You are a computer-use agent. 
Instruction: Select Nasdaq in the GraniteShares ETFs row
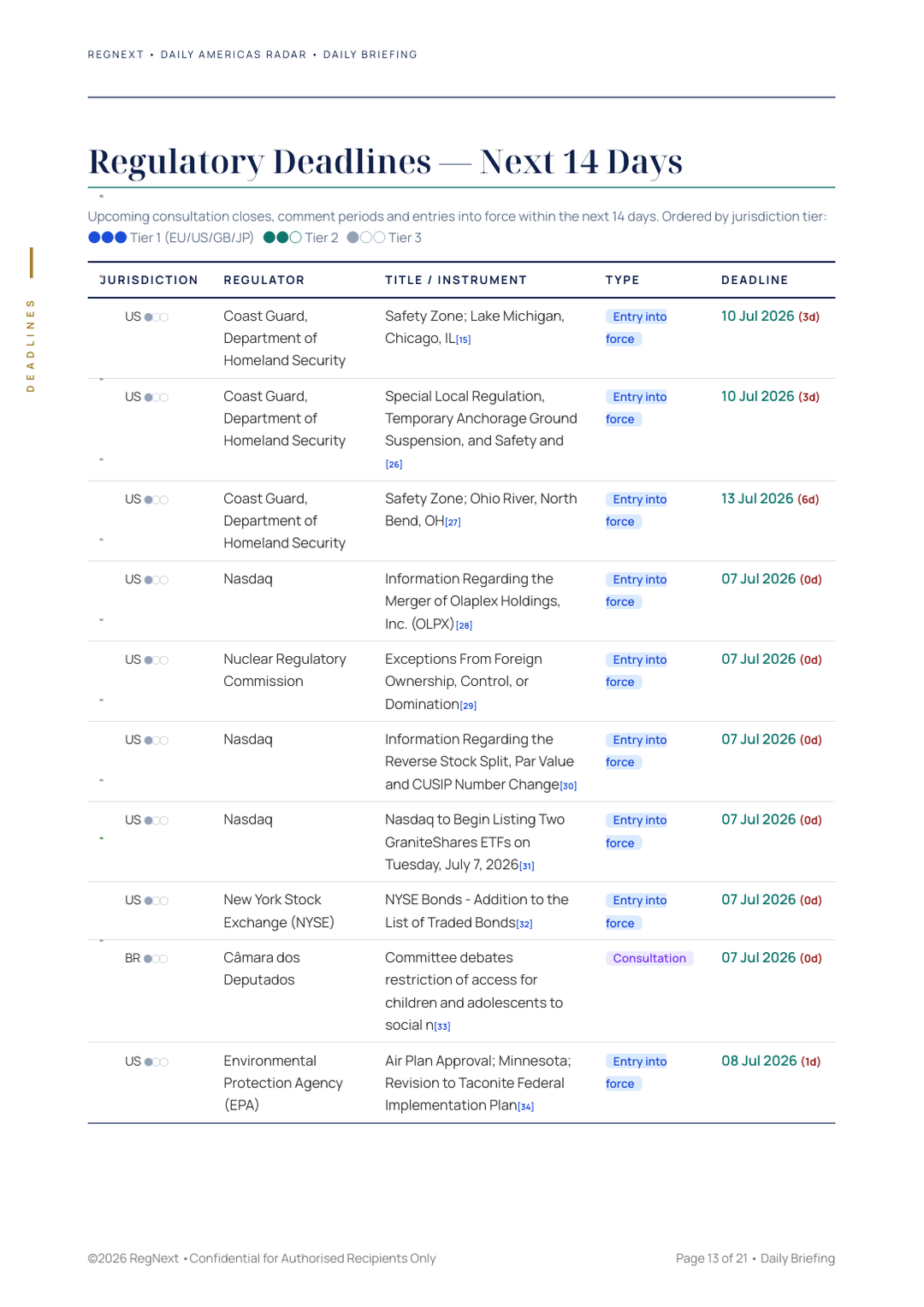(248, 819)
